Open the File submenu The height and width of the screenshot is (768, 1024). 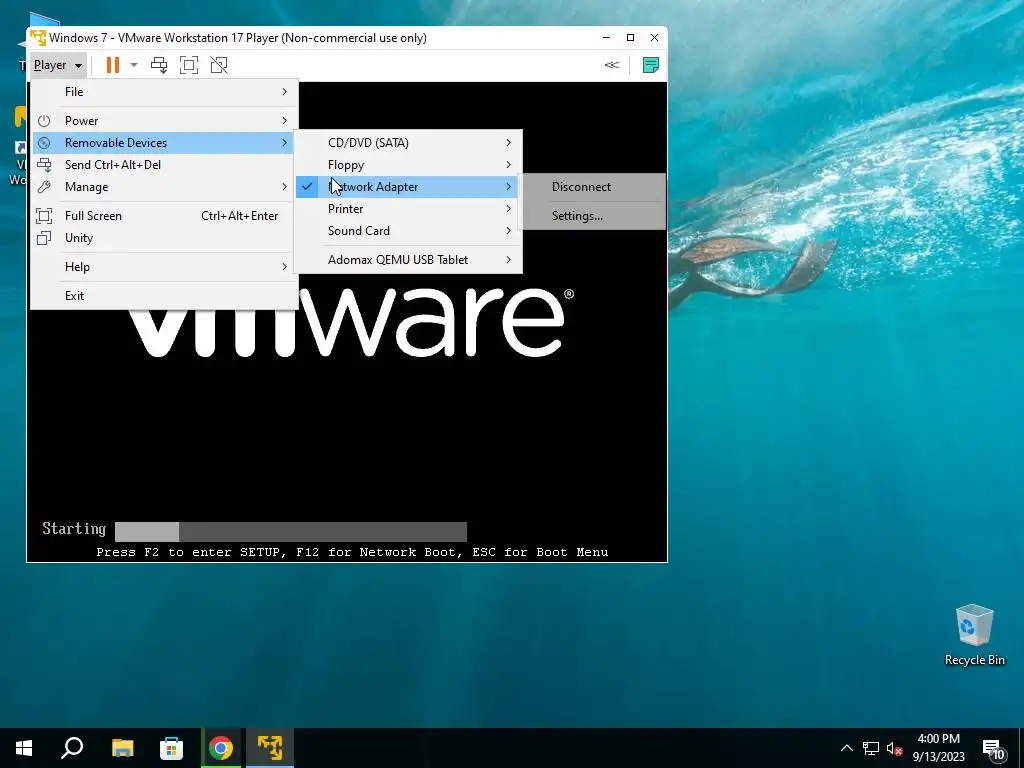[x=164, y=92]
